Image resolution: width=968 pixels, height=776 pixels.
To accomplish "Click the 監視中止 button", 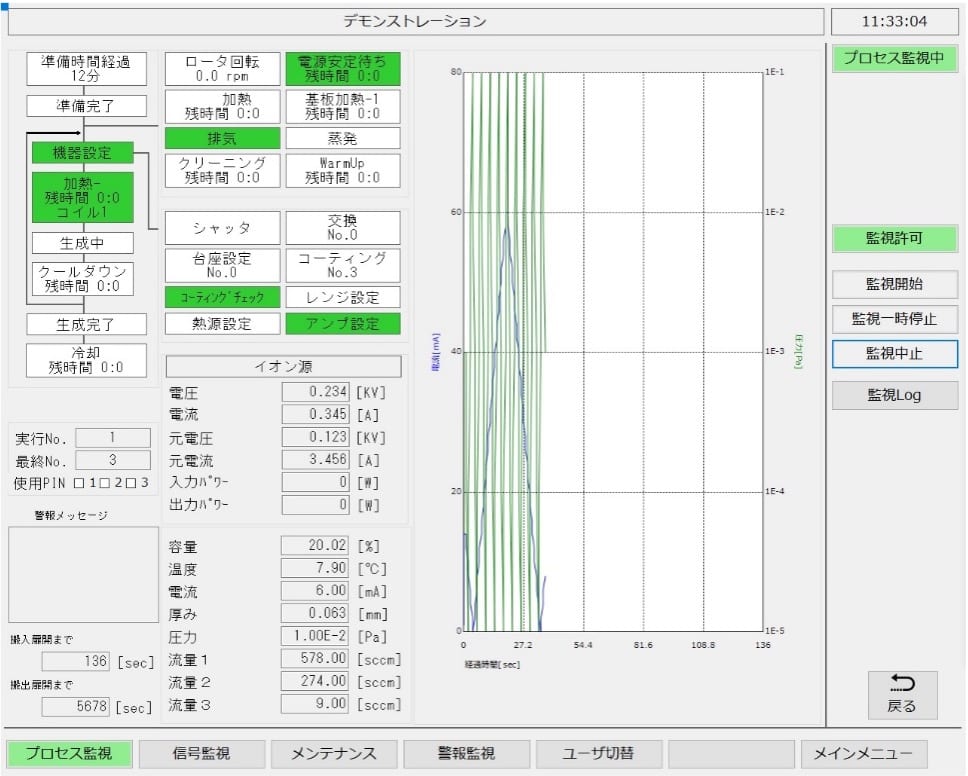I will coord(895,354).
